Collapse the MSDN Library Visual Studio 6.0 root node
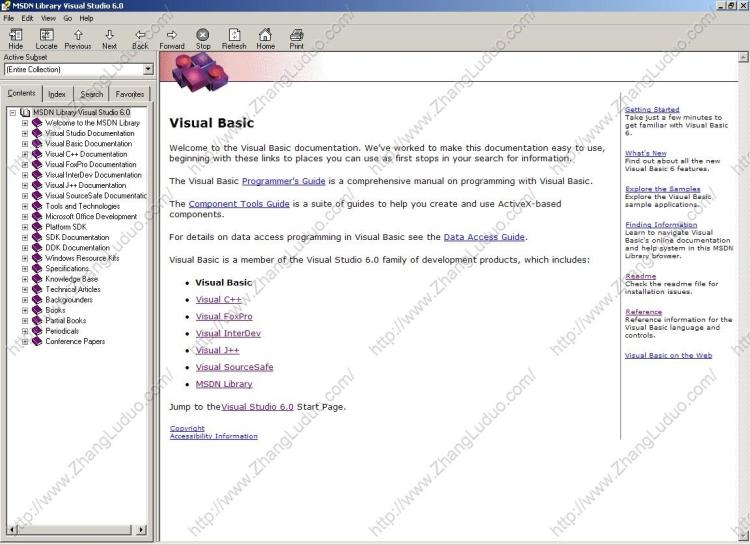The width and height of the screenshot is (750, 545). 13,112
